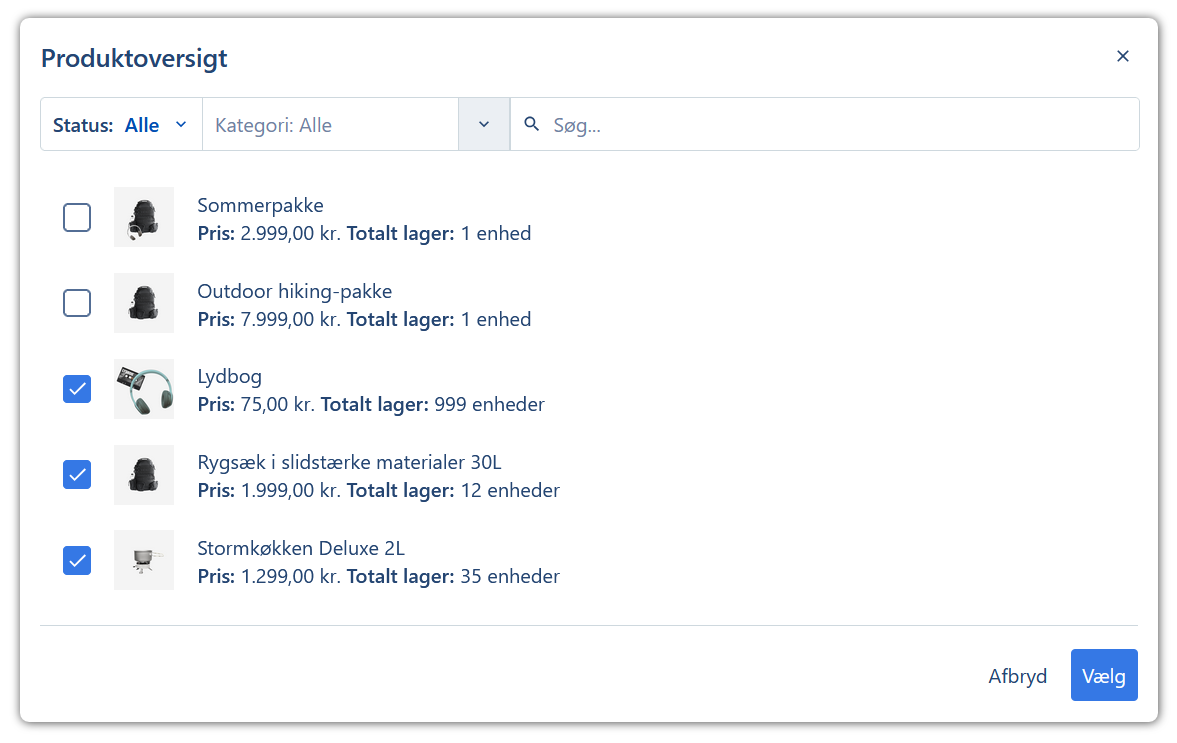Click the Rygsæk 30L product image
Image resolution: width=1177 pixels, height=743 pixels.
pos(144,474)
